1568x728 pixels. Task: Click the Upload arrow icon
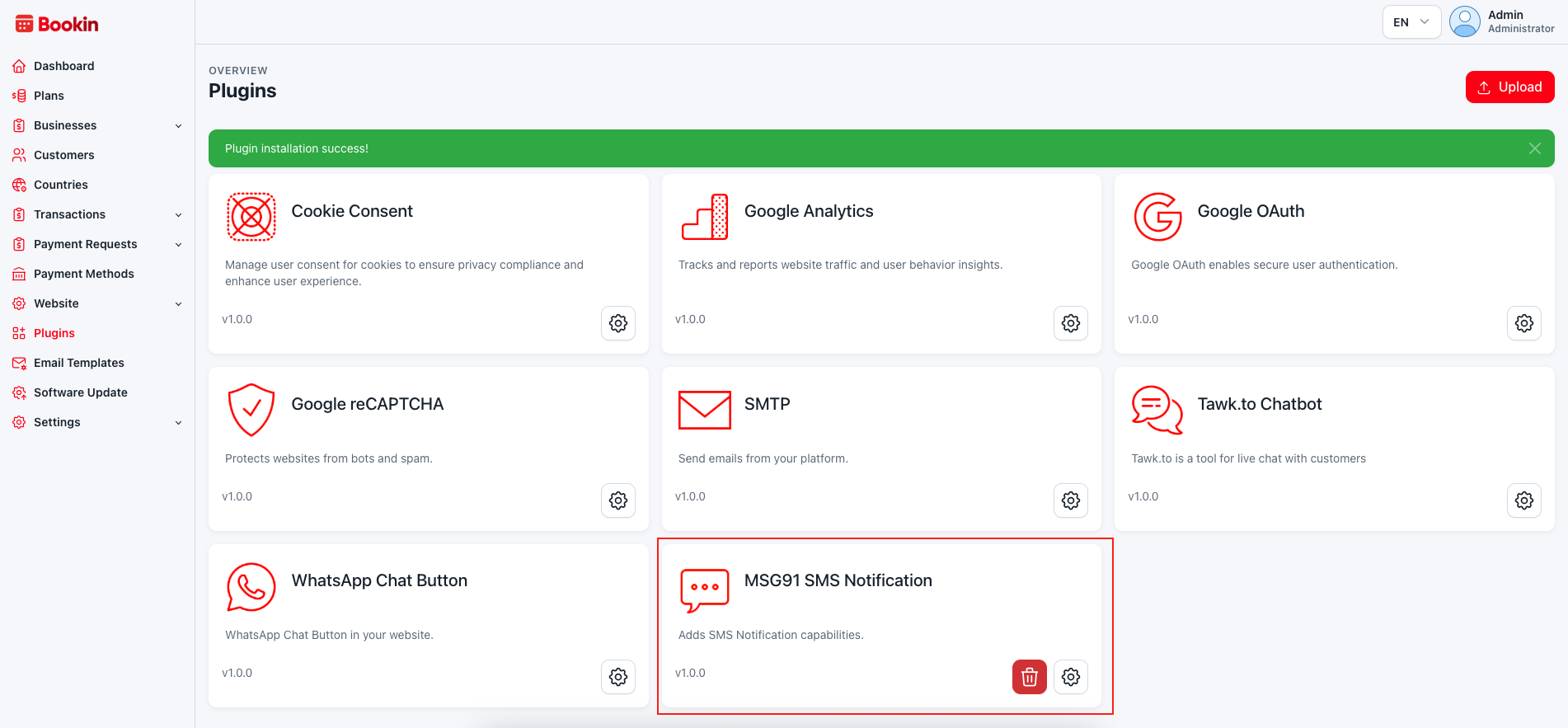(1484, 87)
